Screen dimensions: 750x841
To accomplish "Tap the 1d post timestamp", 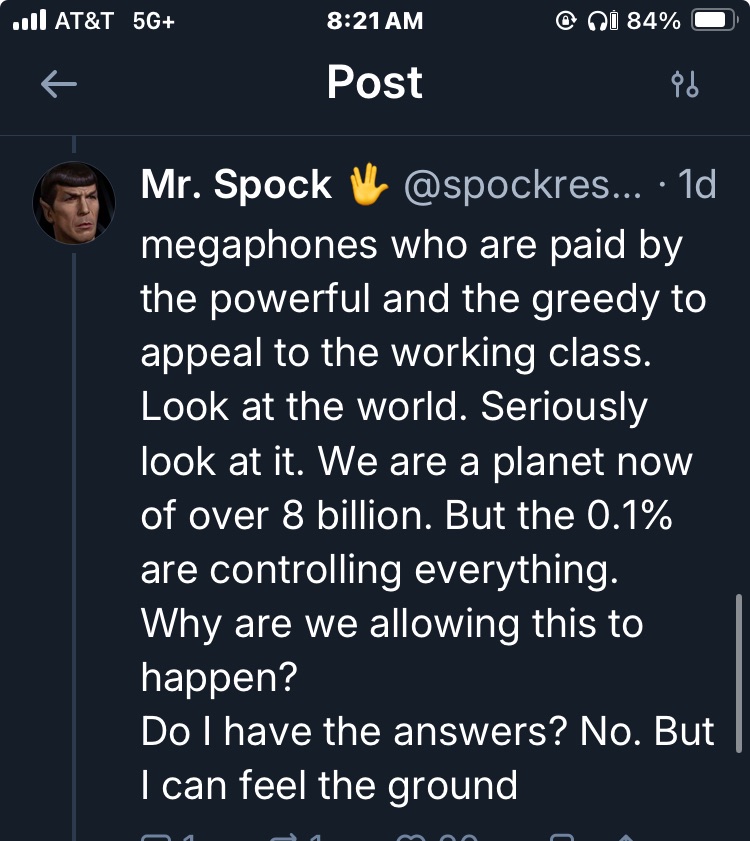I will (697, 185).
